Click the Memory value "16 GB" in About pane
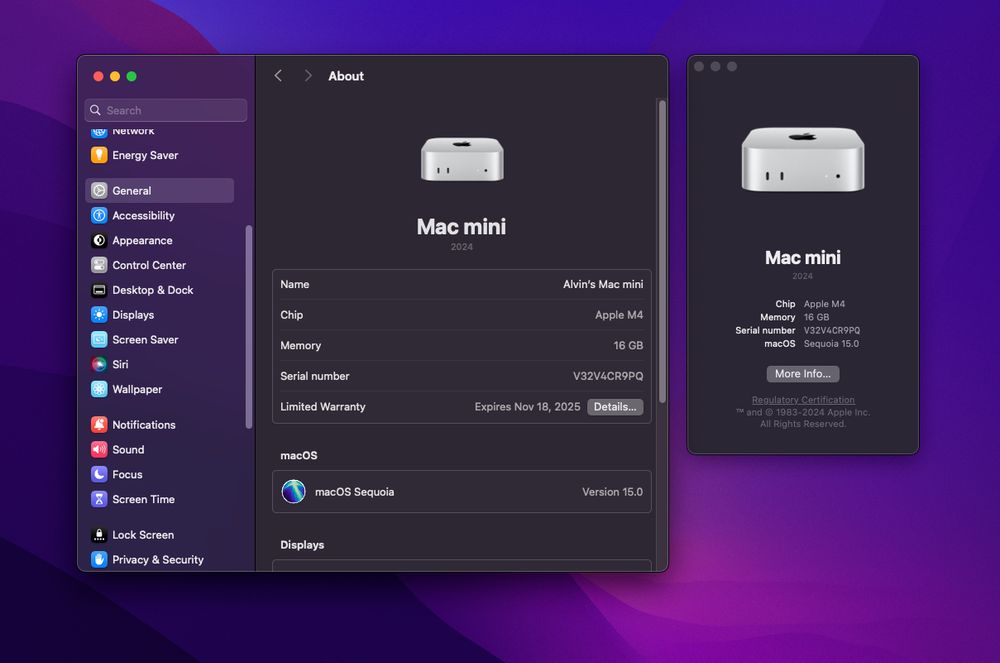 pos(628,346)
